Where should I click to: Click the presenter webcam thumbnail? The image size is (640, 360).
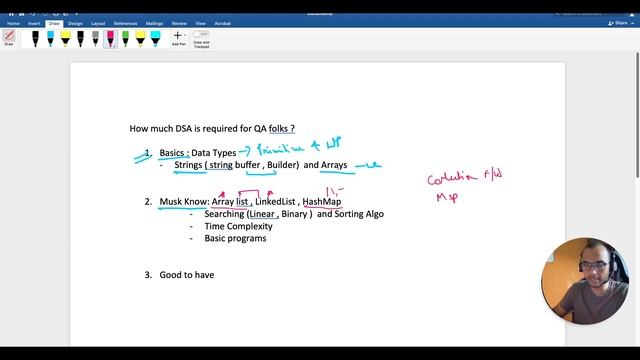(585, 281)
